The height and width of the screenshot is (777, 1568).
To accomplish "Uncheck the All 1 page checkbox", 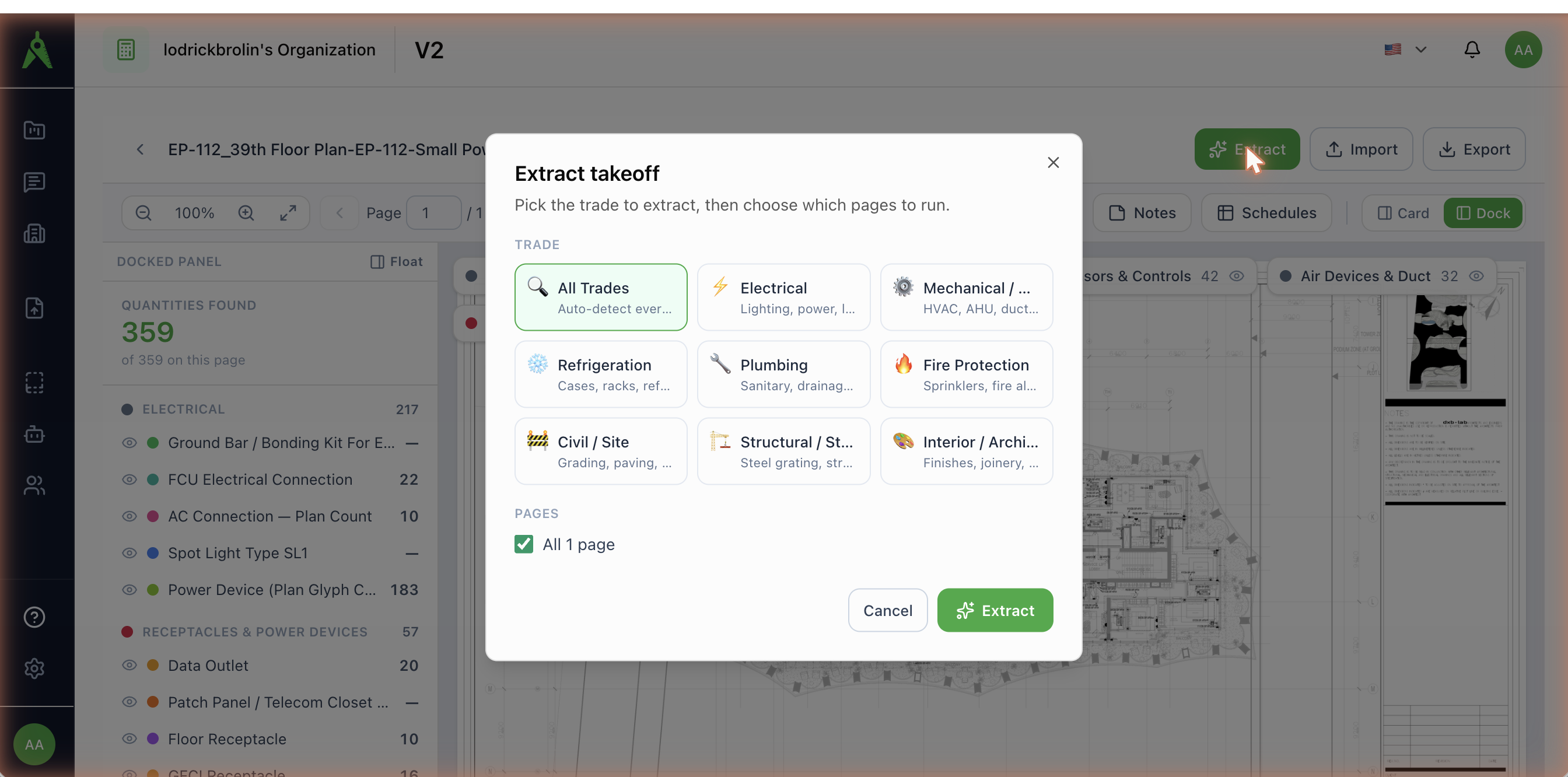I will (523, 544).
